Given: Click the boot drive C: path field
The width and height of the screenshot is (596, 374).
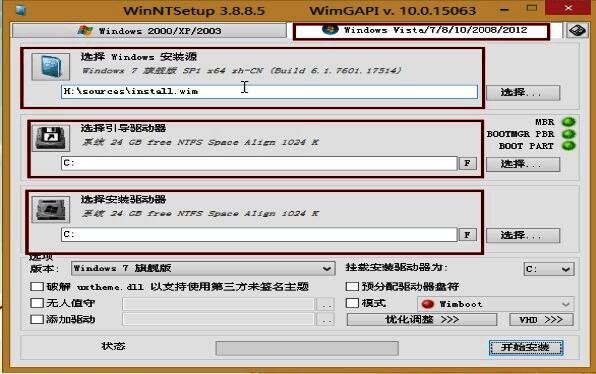Looking at the screenshot, I should point(259,163).
